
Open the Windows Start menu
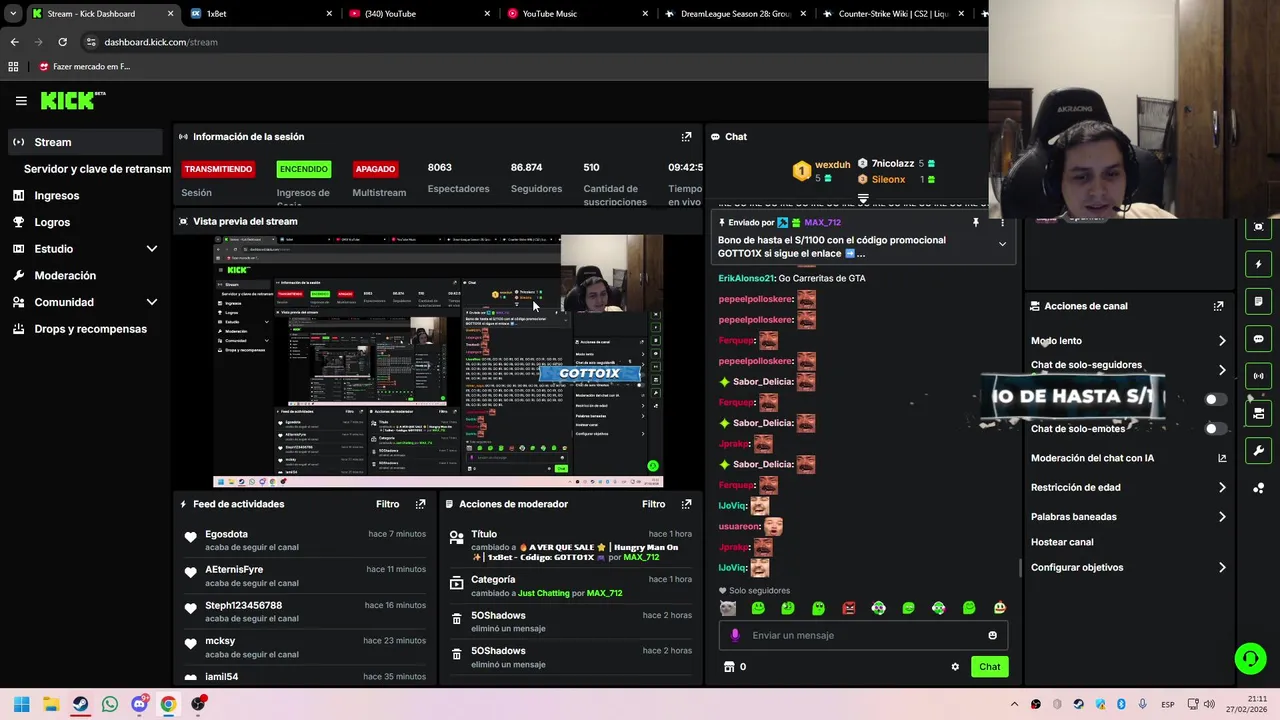21,704
